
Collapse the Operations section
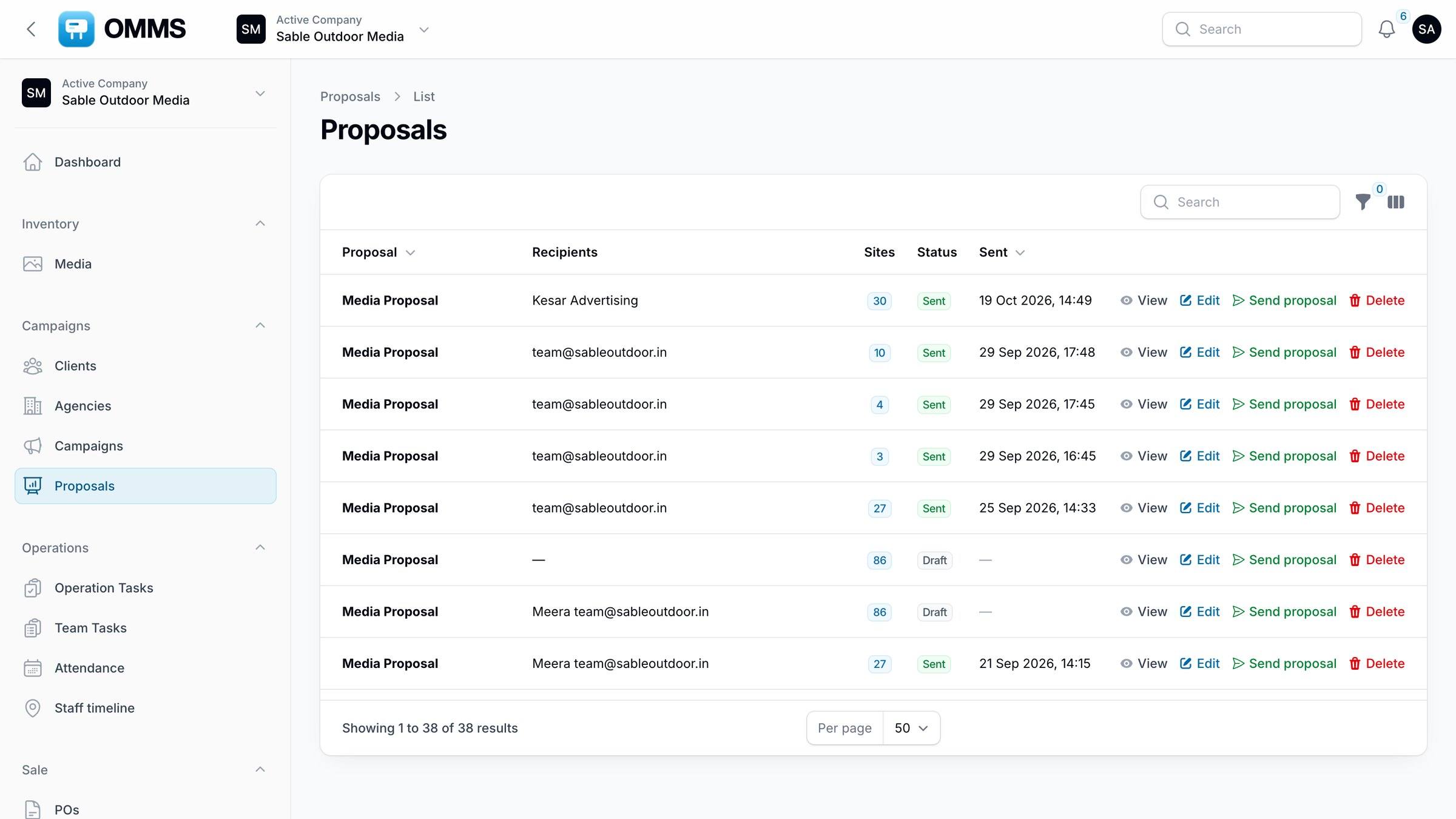[x=260, y=547]
